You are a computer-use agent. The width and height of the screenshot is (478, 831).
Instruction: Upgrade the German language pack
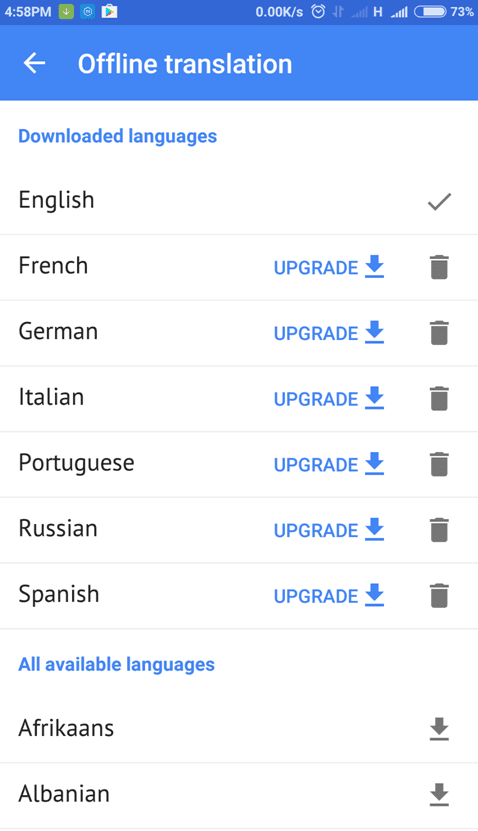point(329,333)
